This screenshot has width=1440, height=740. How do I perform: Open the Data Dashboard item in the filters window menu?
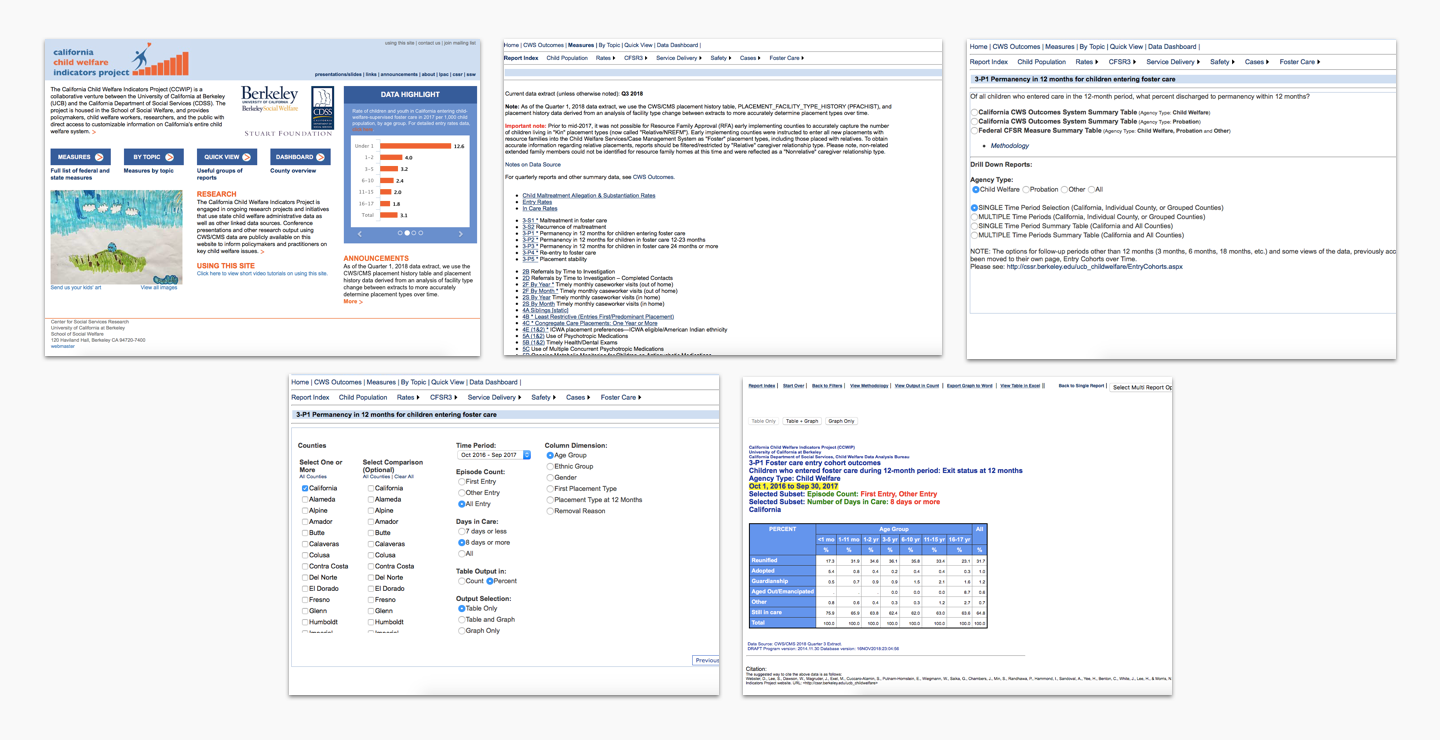pos(494,382)
